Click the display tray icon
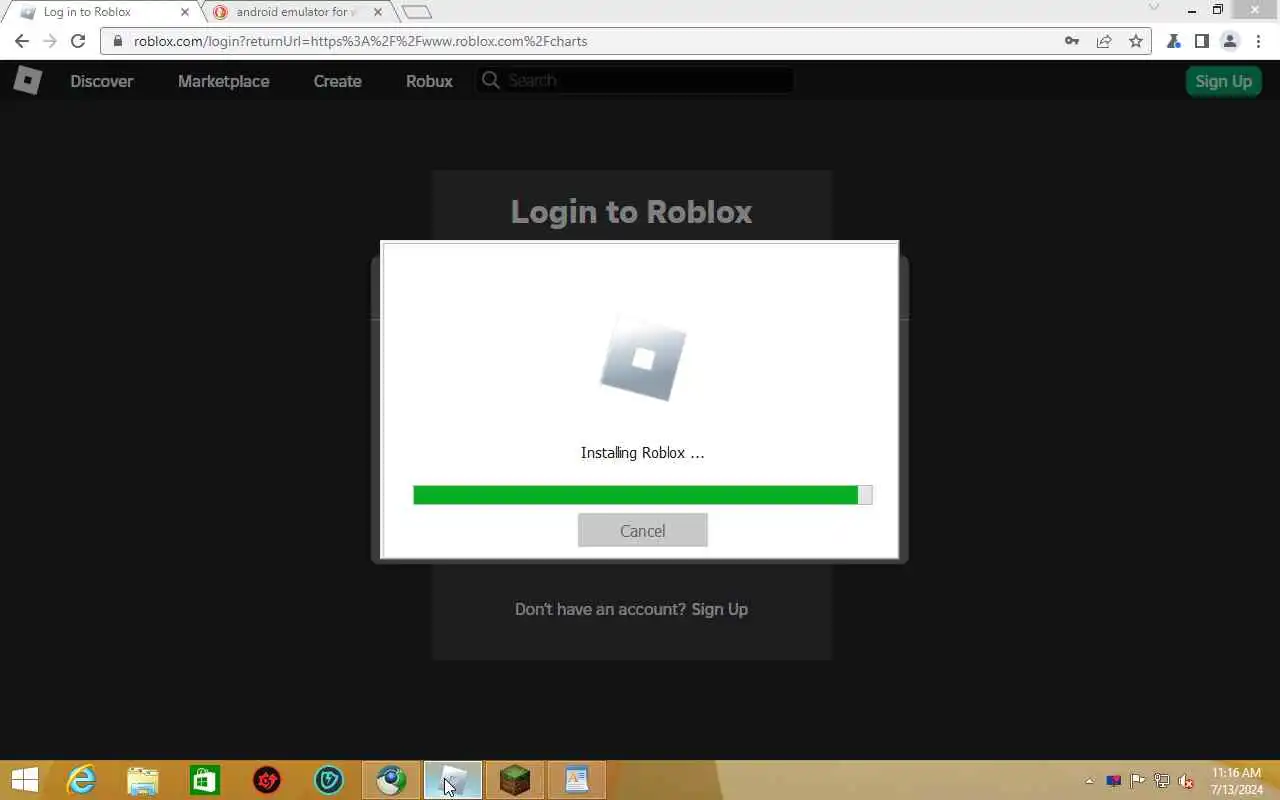 pos(1114,781)
